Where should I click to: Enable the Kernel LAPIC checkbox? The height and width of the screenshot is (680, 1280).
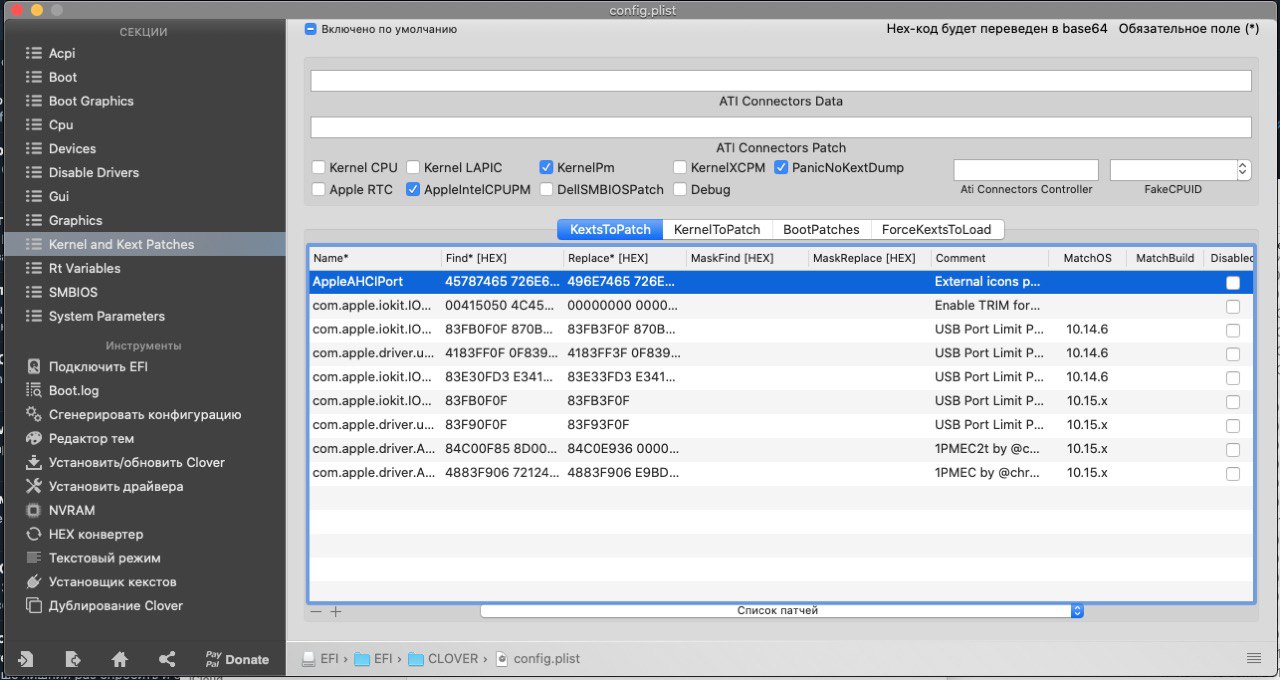413,168
